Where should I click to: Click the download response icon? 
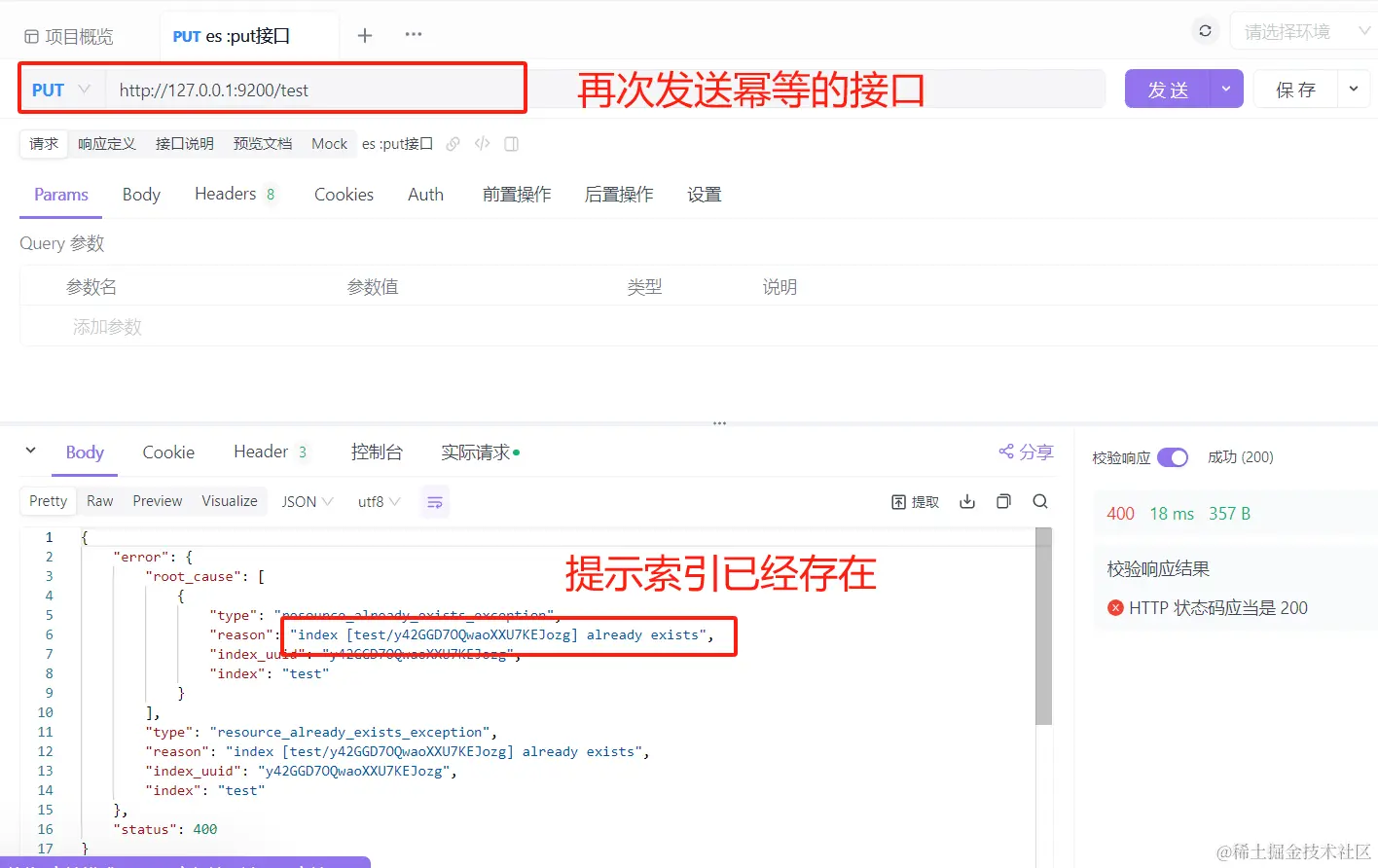click(967, 501)
